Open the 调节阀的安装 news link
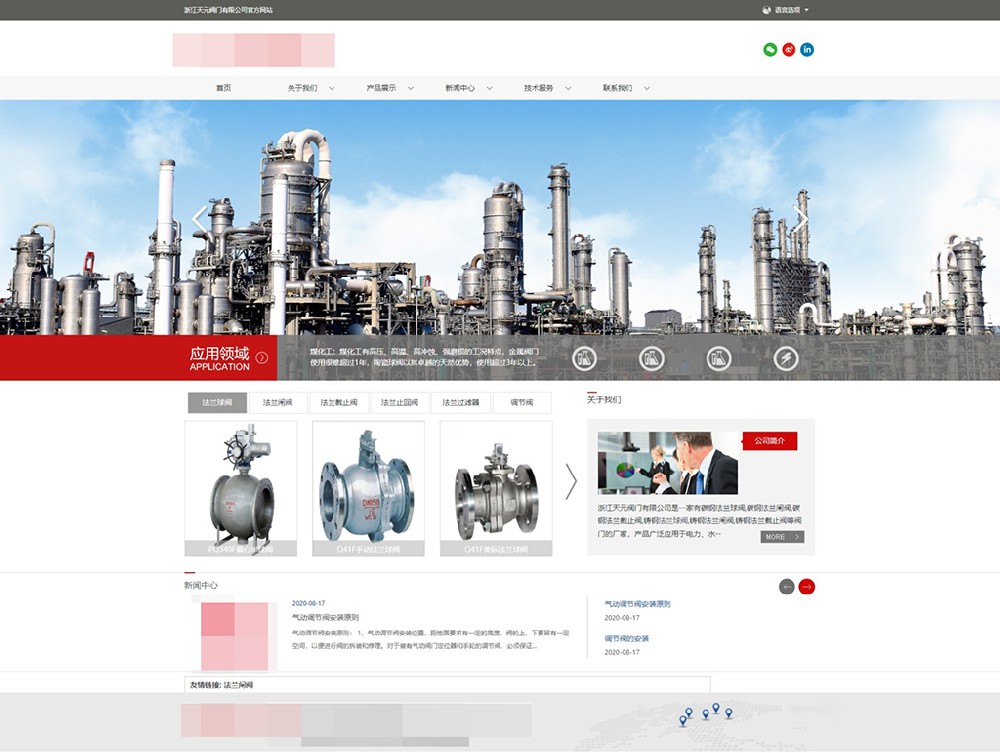 coord(627,638)
